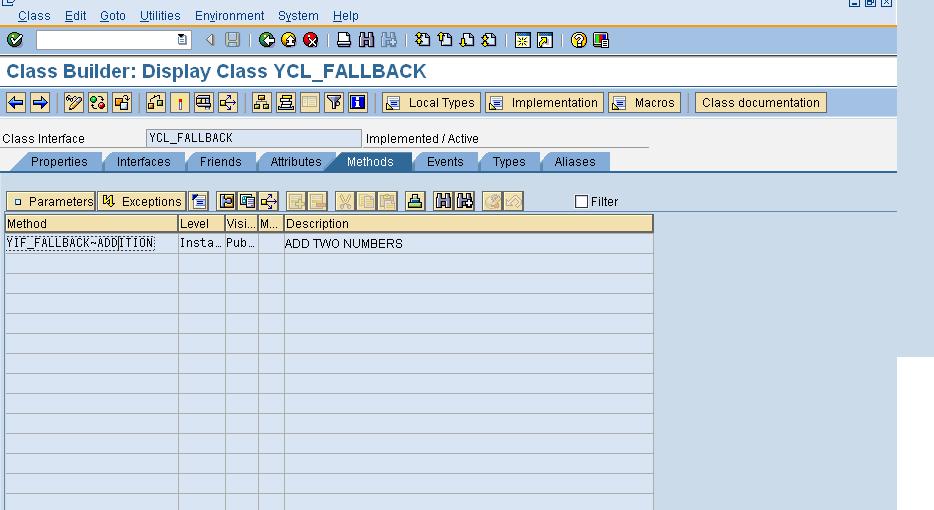Click the Method Definition icon in methods toolbar
Viewport: 934px width, 510px height.
[x=247, y=201]
